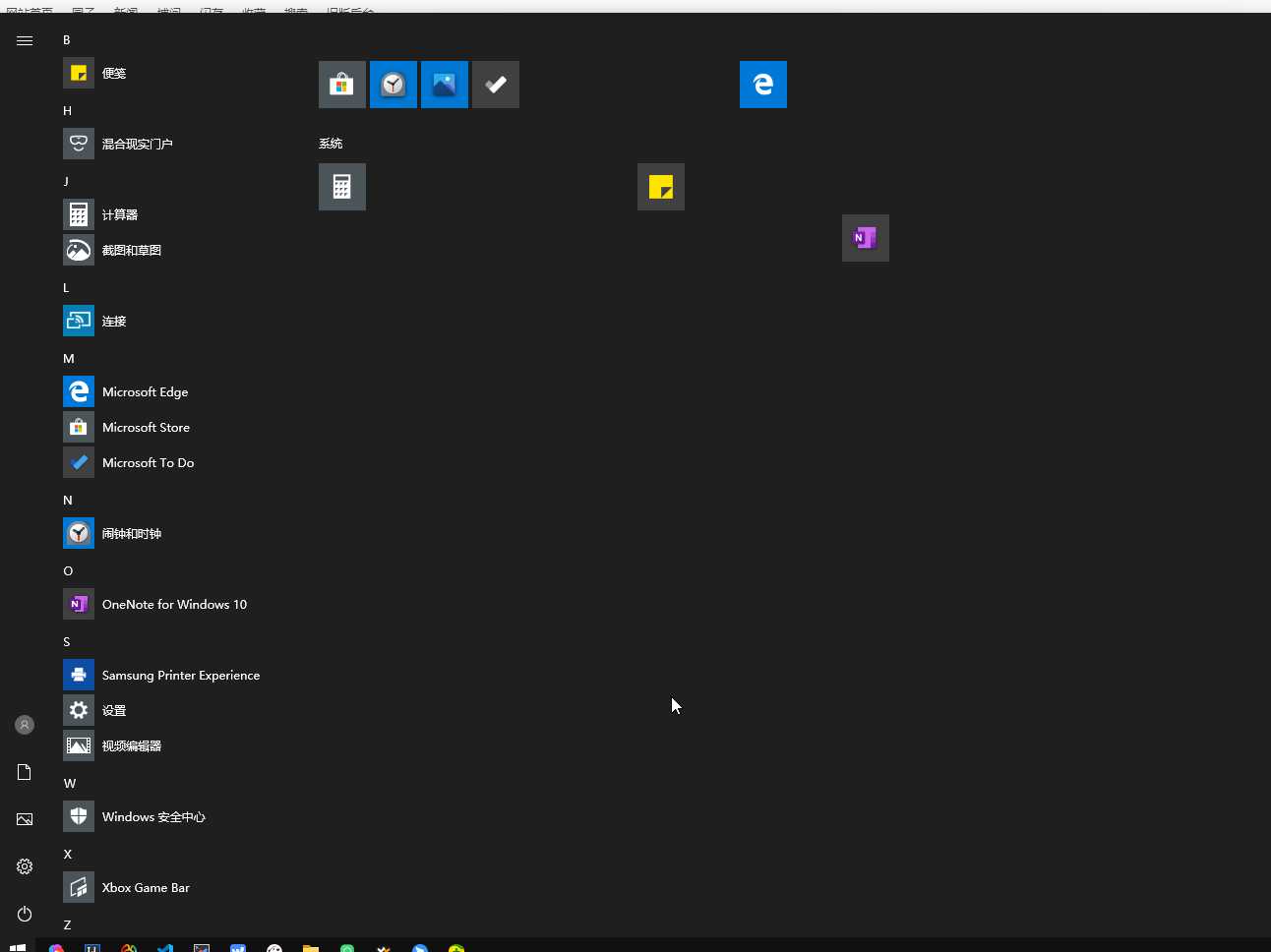The image size is (1271, 952).
Task: Click the letter Z section header
Action: (67, 925)
